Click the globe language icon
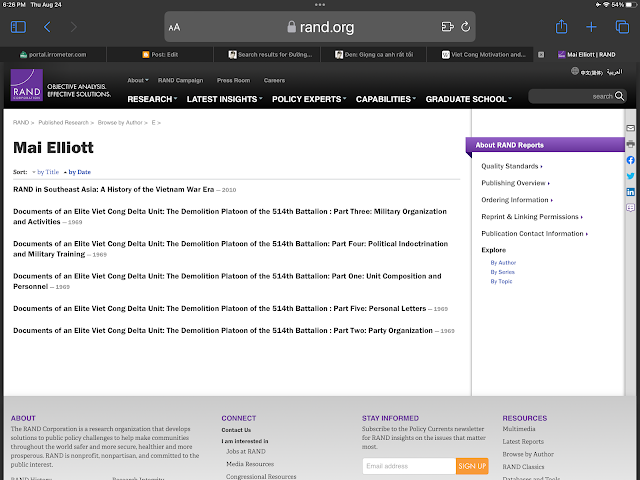This screenshot has width=640, height=480. click(x=575, y=71)
